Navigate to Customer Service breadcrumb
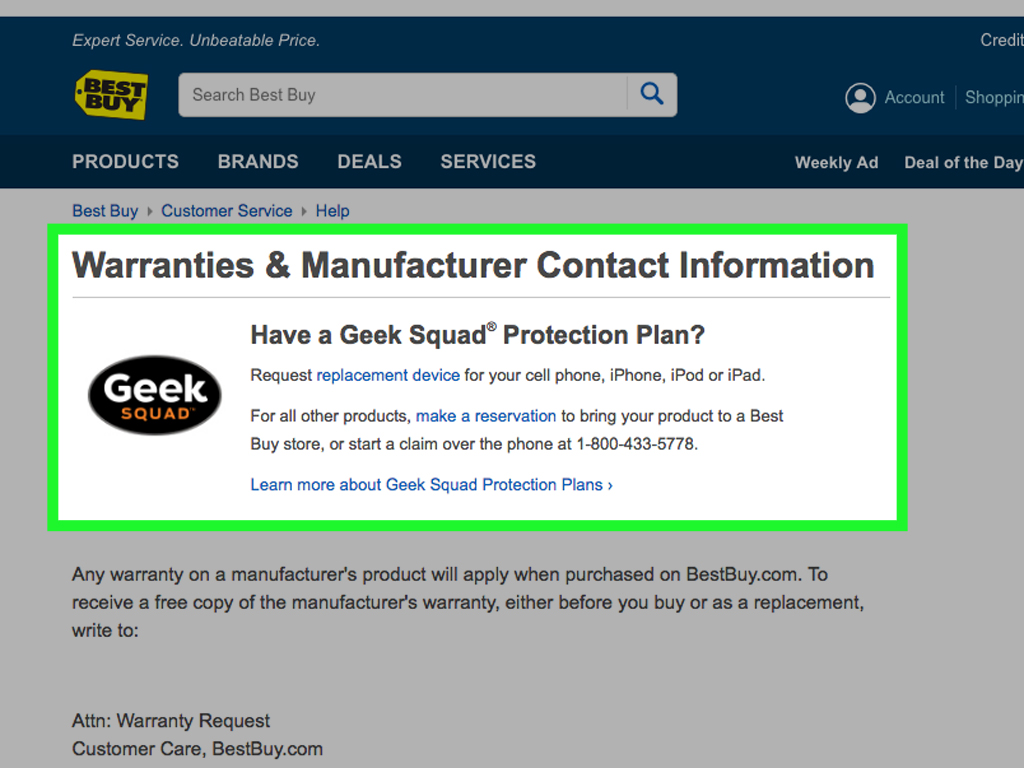The height and width of the screenshot is (768, 1024). pyautogui.click(x=227, y=211)
